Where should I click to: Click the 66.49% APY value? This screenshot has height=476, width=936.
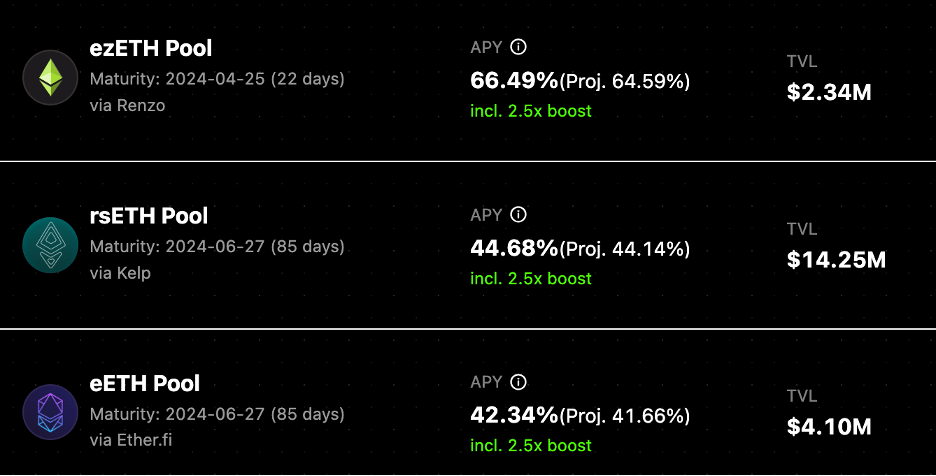[x=514, y=80]
